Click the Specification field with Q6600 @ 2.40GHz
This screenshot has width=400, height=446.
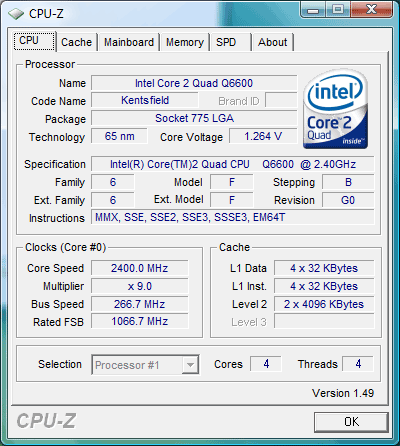(x=233, y=164)
